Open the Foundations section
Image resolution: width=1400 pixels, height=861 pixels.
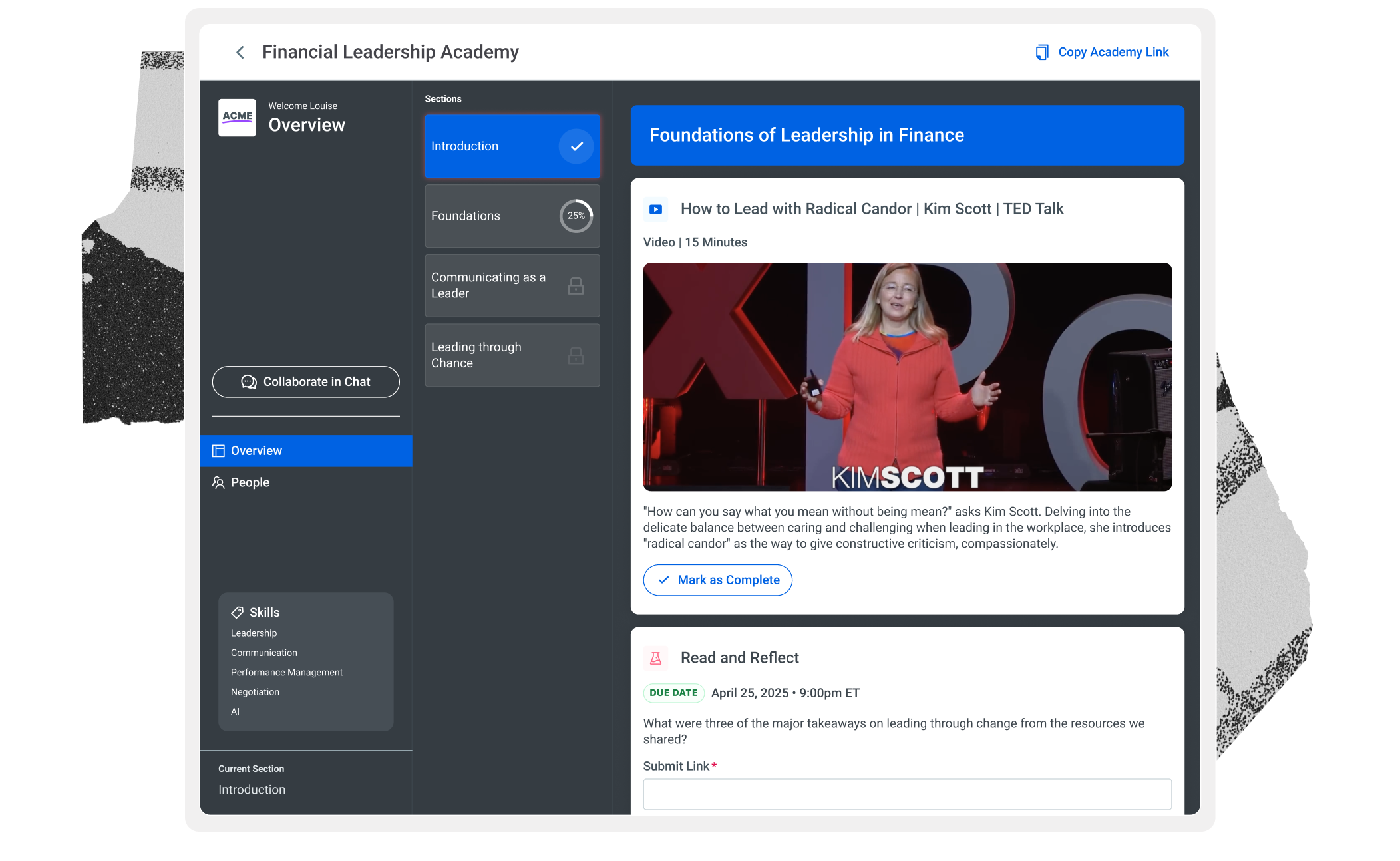click(512, 216)
